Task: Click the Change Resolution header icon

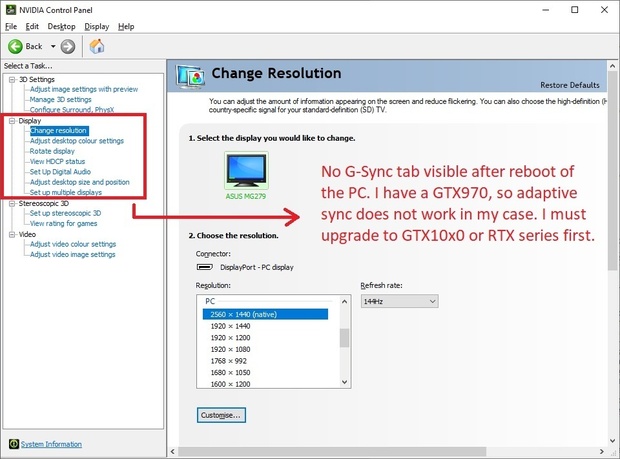Action: coord(191,76)
